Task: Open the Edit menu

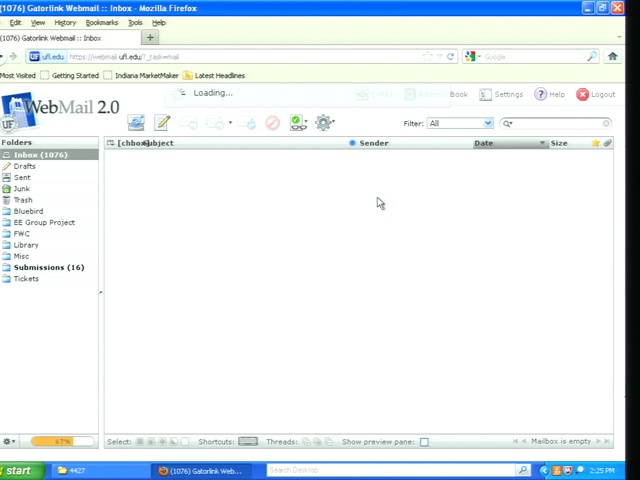Action: pos(15,23)
